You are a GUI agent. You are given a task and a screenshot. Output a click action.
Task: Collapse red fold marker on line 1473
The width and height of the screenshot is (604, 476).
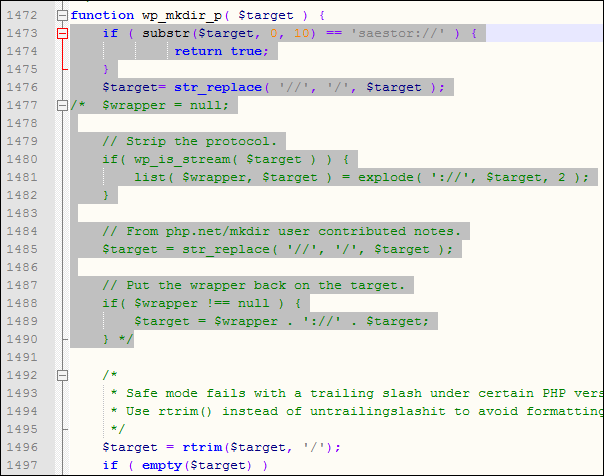(62, 34)
